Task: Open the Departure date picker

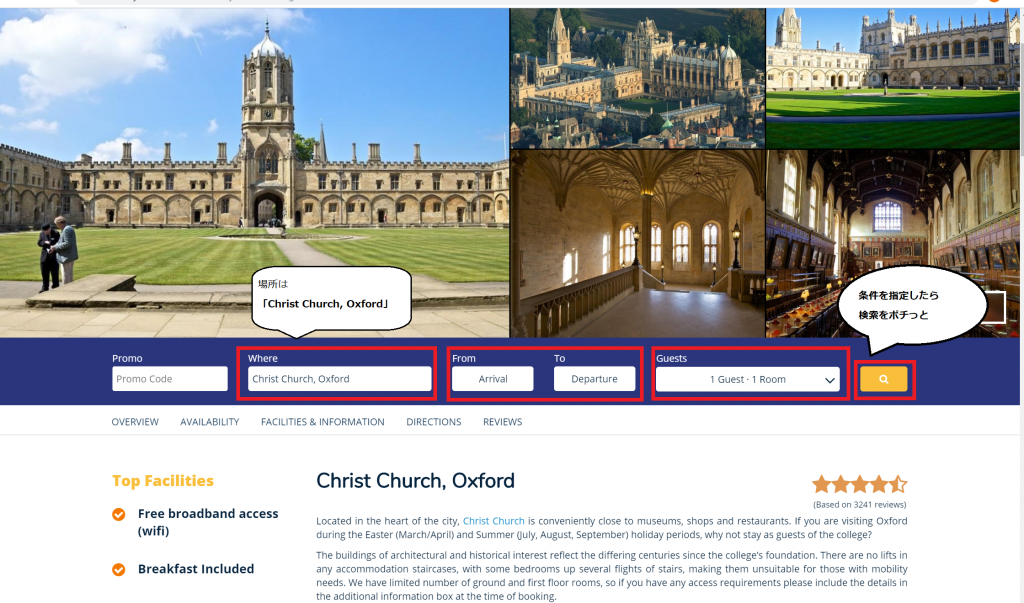Action: point(594,379)
